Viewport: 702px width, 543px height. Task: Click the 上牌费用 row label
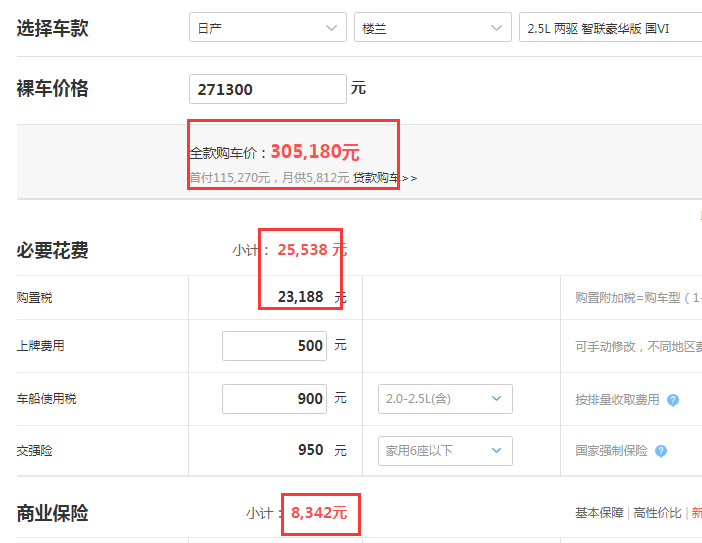pos(40,346)
